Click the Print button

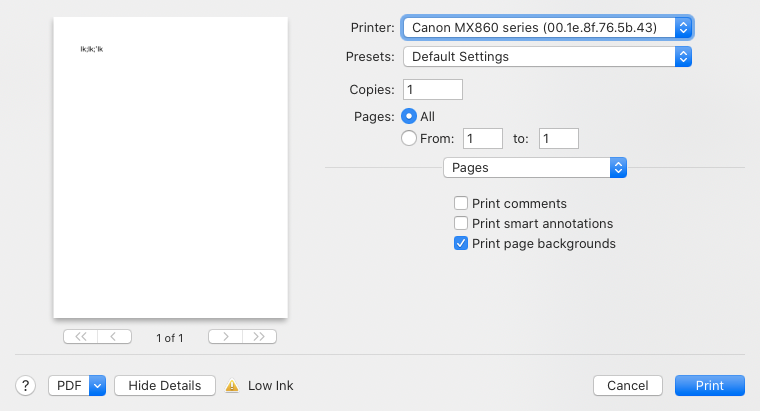click(x=710, y=385)
